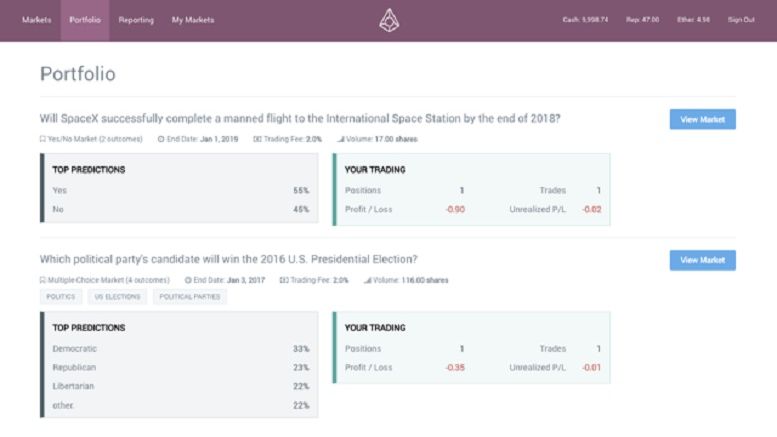Open the Markets tab
This screenshot has width=777, height=437.
37,20
